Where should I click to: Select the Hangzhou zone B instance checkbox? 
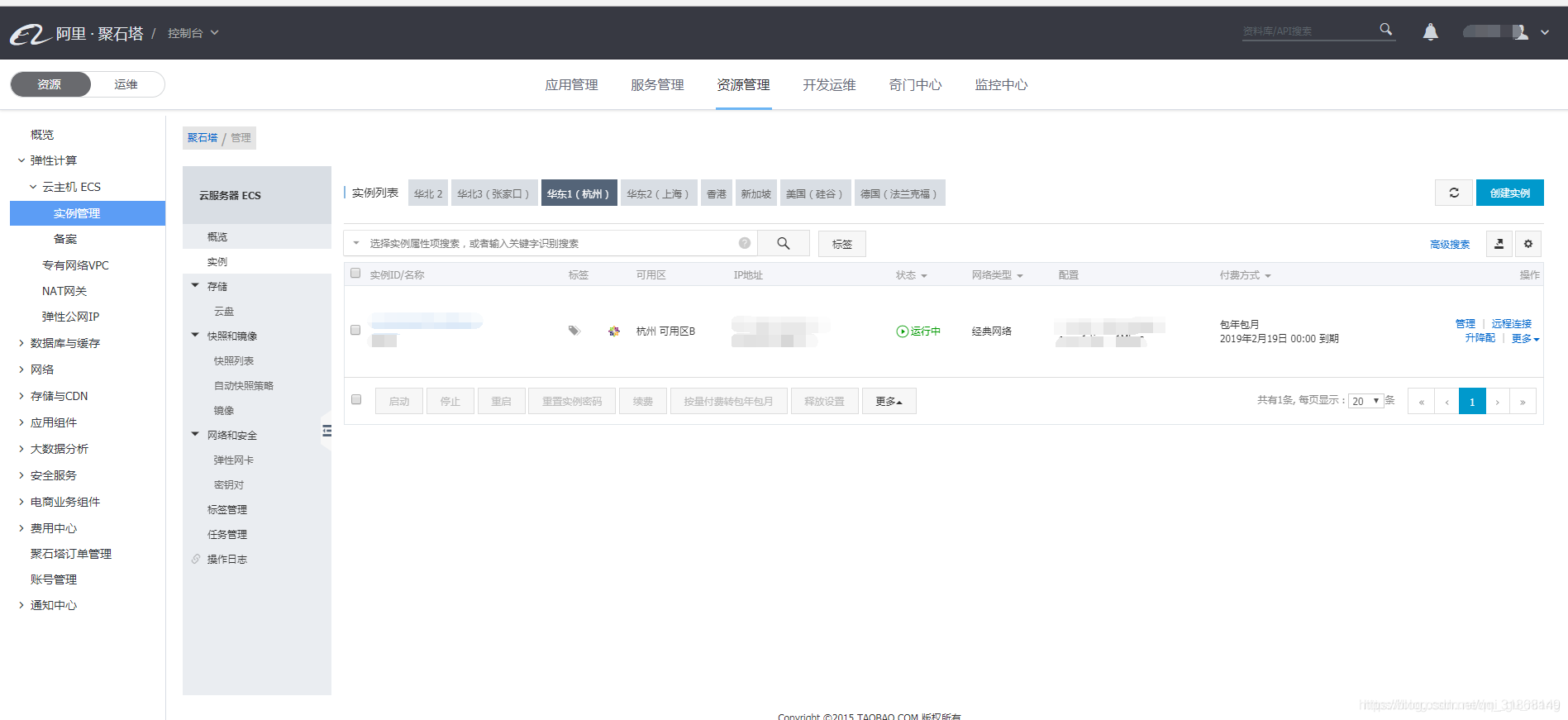355,330
